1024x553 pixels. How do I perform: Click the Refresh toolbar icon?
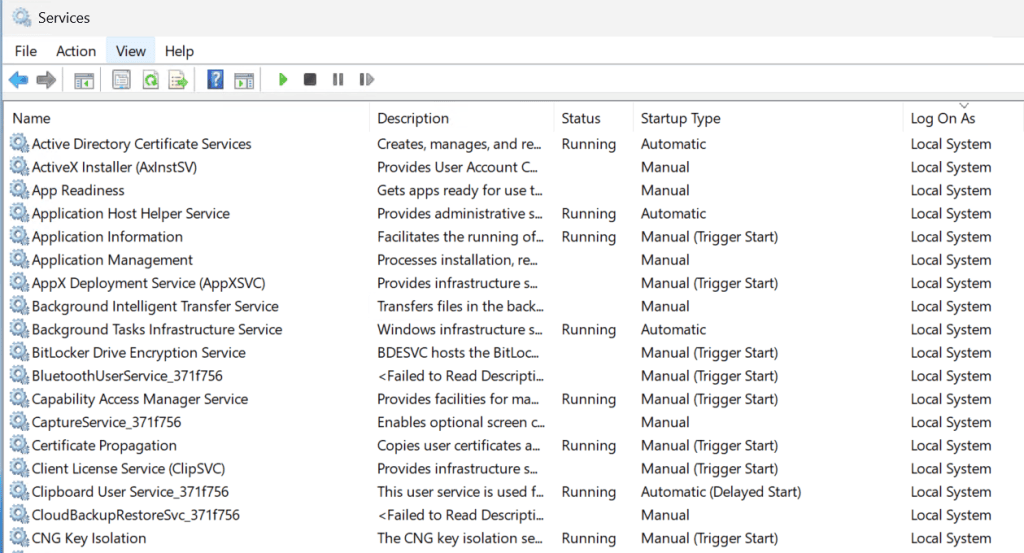(150, 80)
